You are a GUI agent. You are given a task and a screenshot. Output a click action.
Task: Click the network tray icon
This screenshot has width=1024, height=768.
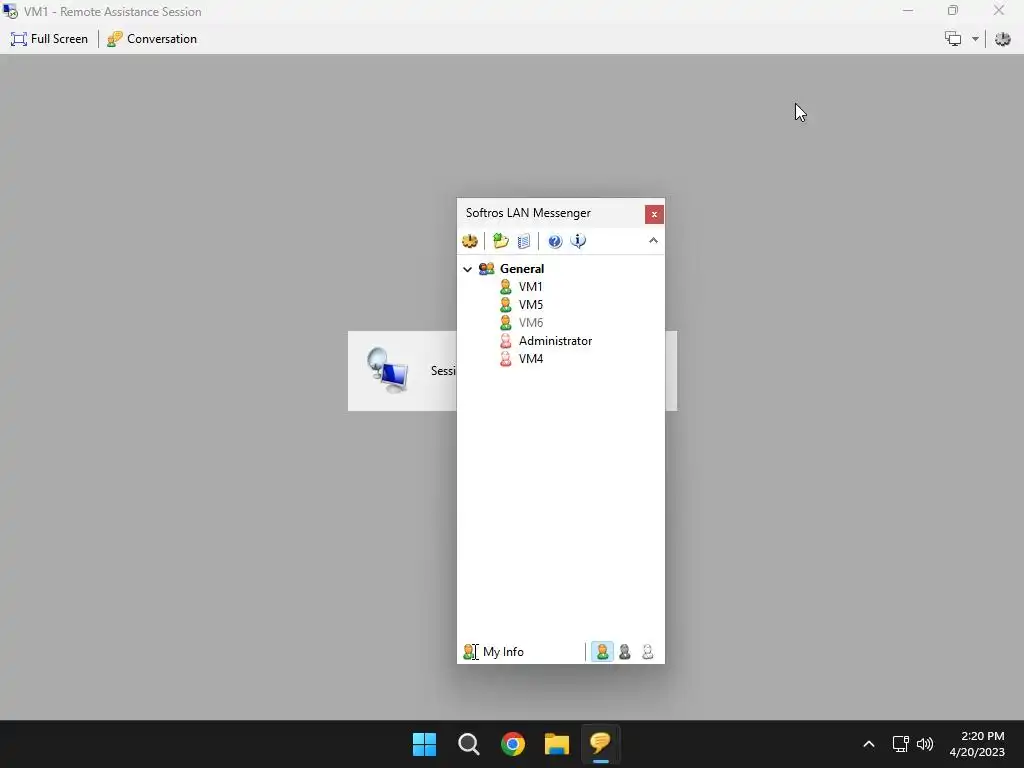[901, 744]
